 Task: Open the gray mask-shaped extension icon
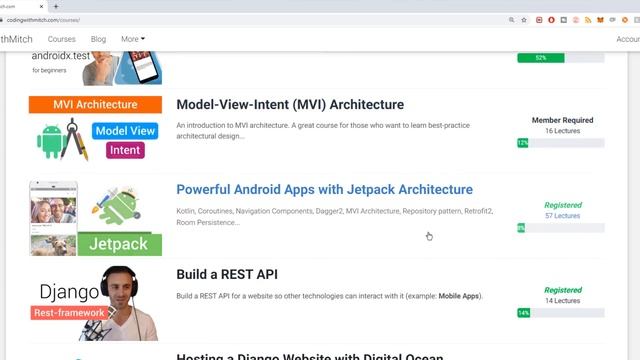(613, 20)
